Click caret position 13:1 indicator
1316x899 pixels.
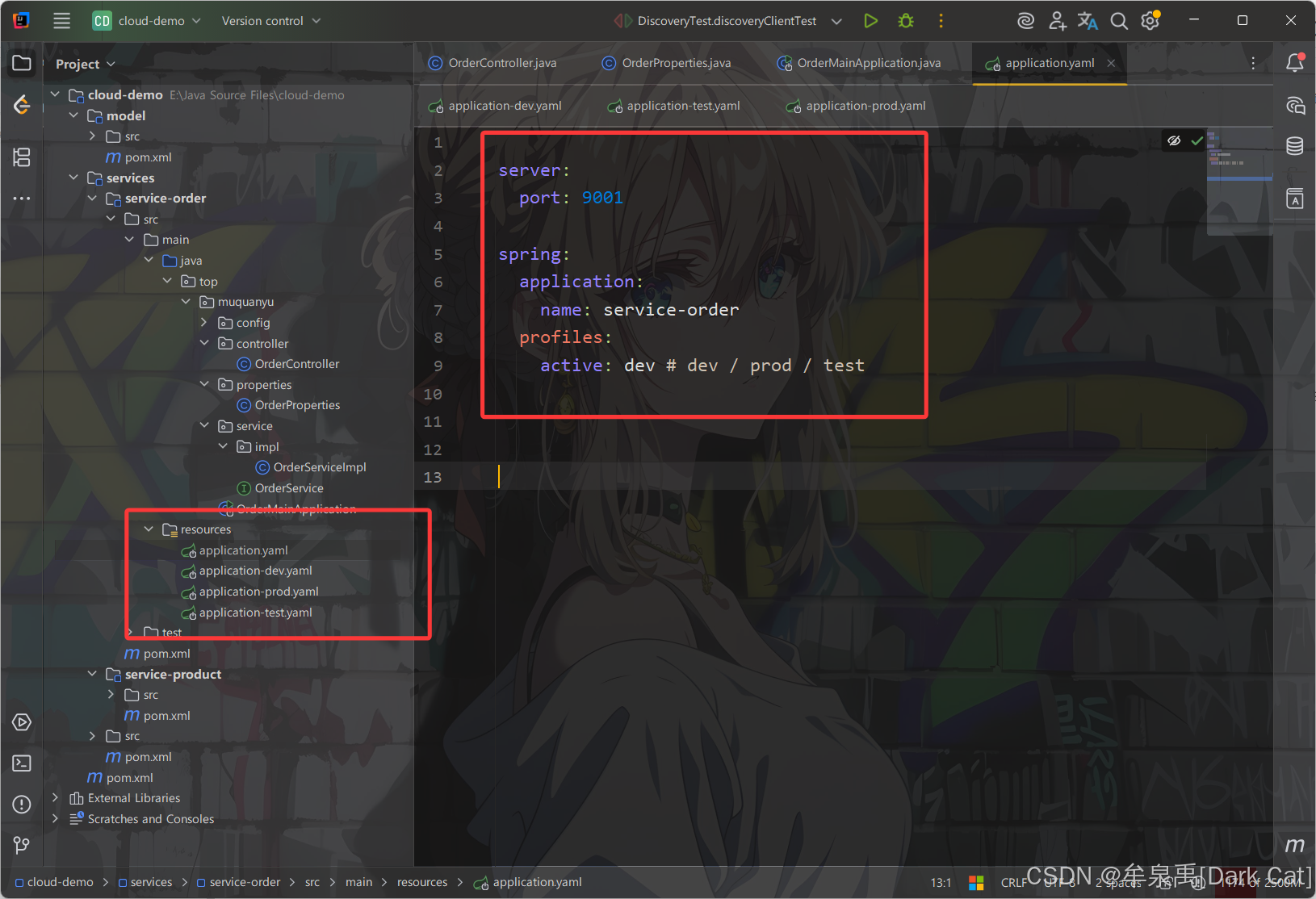click(941, 883)
